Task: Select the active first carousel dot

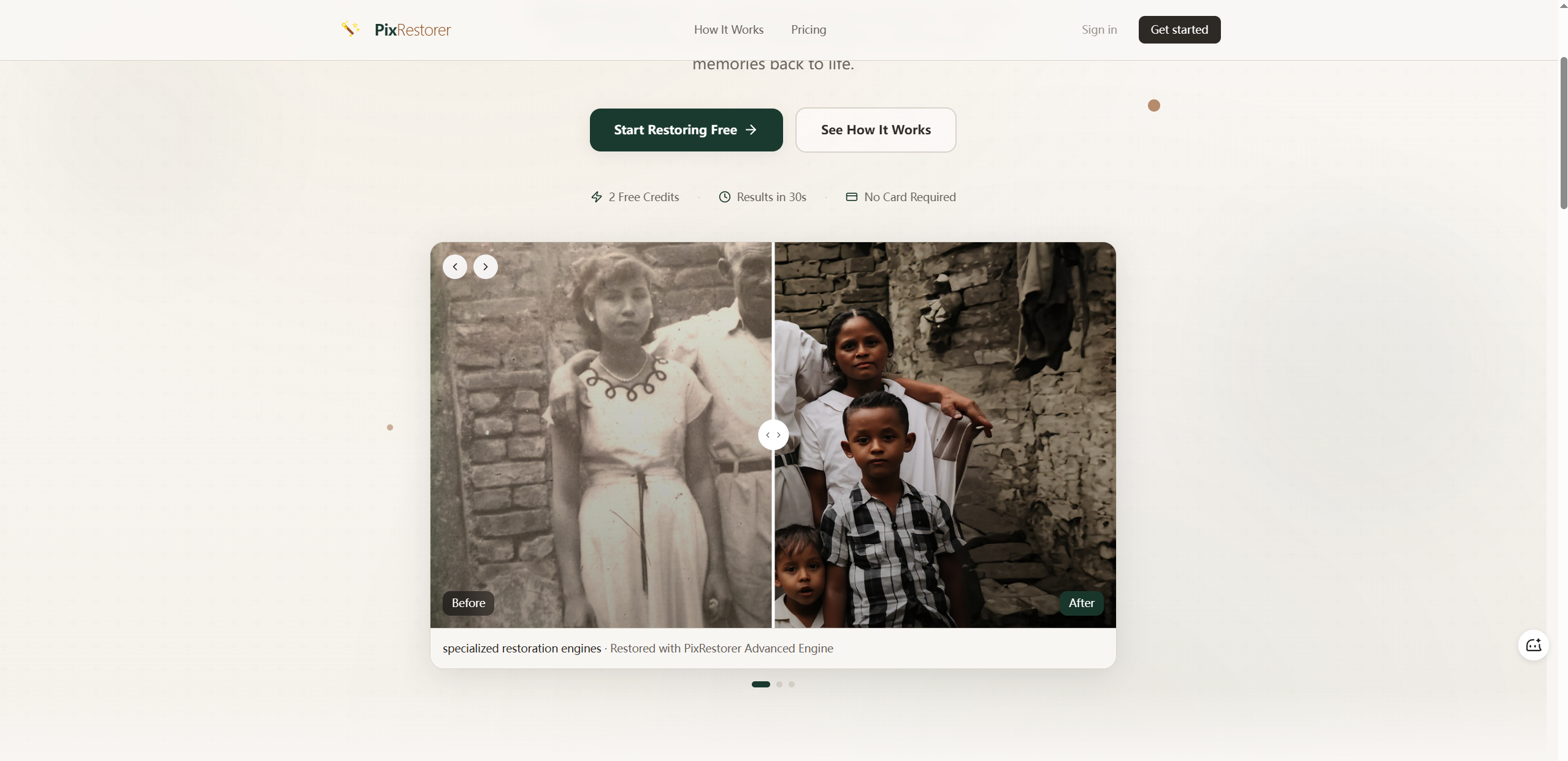Action: [760, 684]
